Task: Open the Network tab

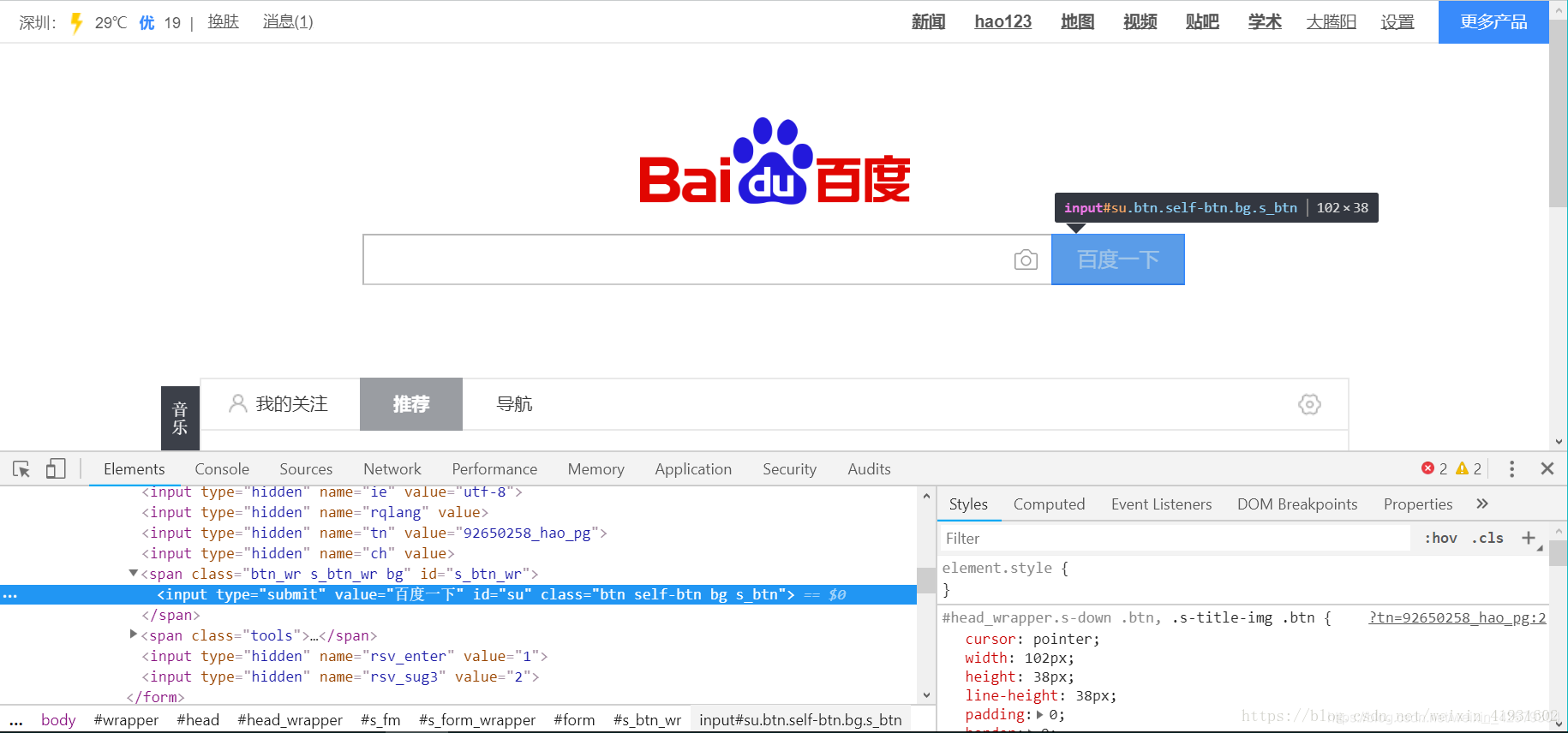Action: pyautogui.click(x=392, y=469)
